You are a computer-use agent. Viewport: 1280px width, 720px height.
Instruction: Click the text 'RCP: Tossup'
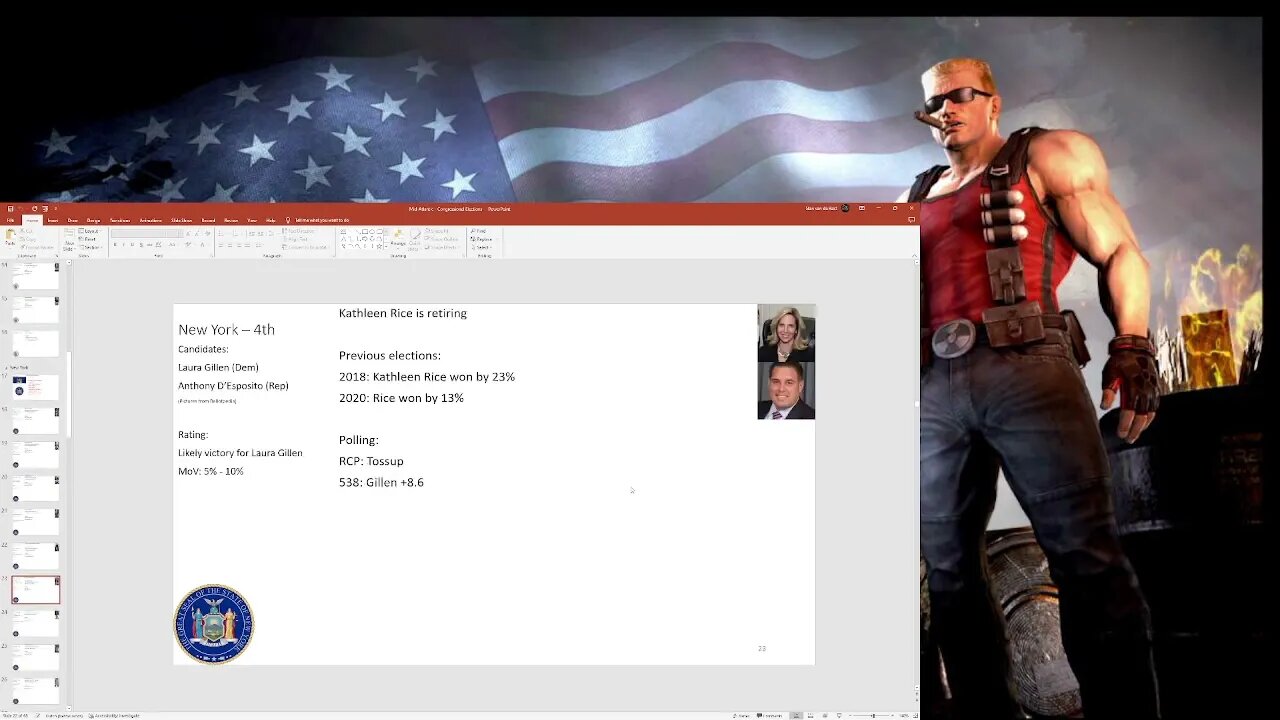[x=371, y=461]
